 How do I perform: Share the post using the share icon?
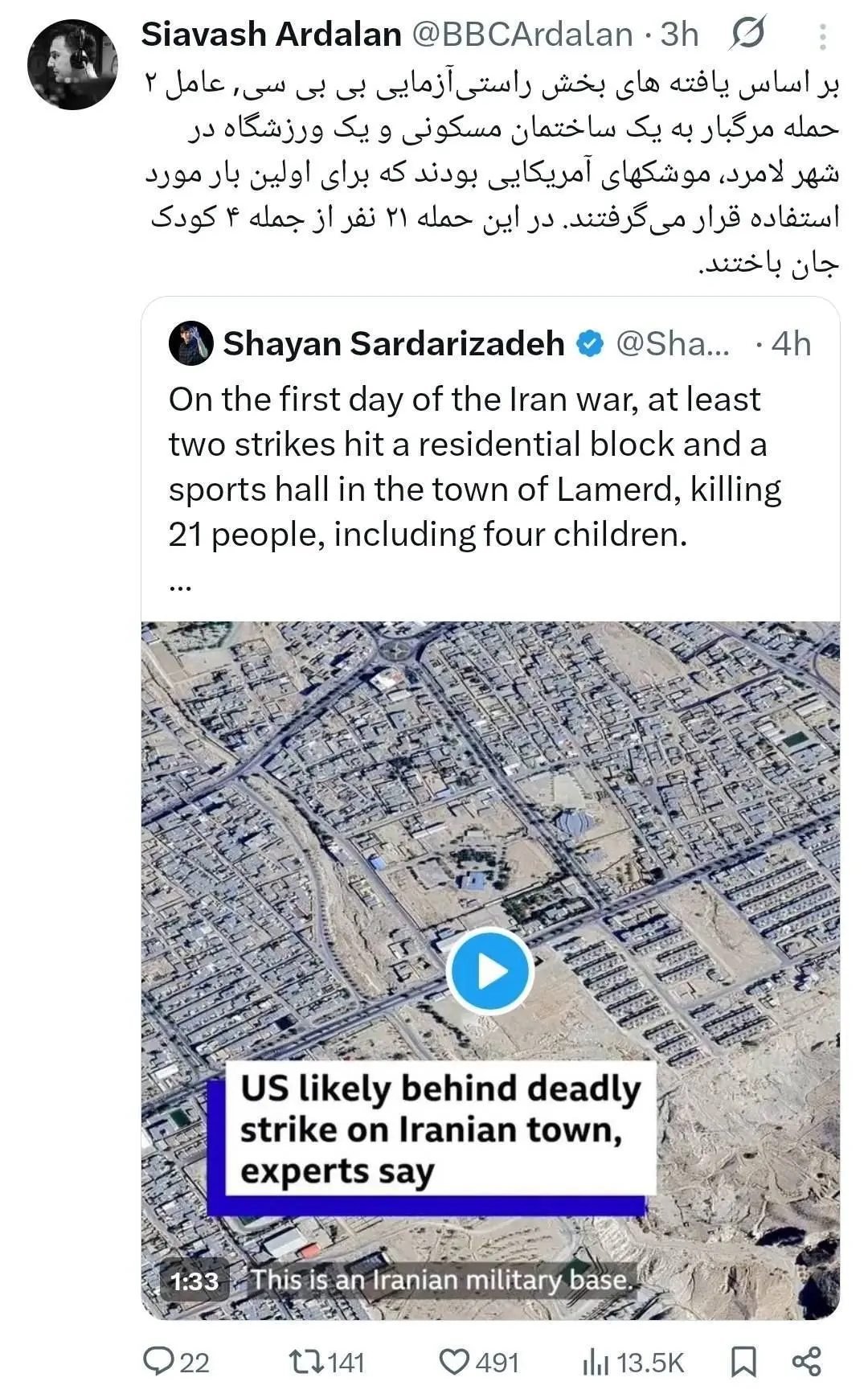(806, 1362)
